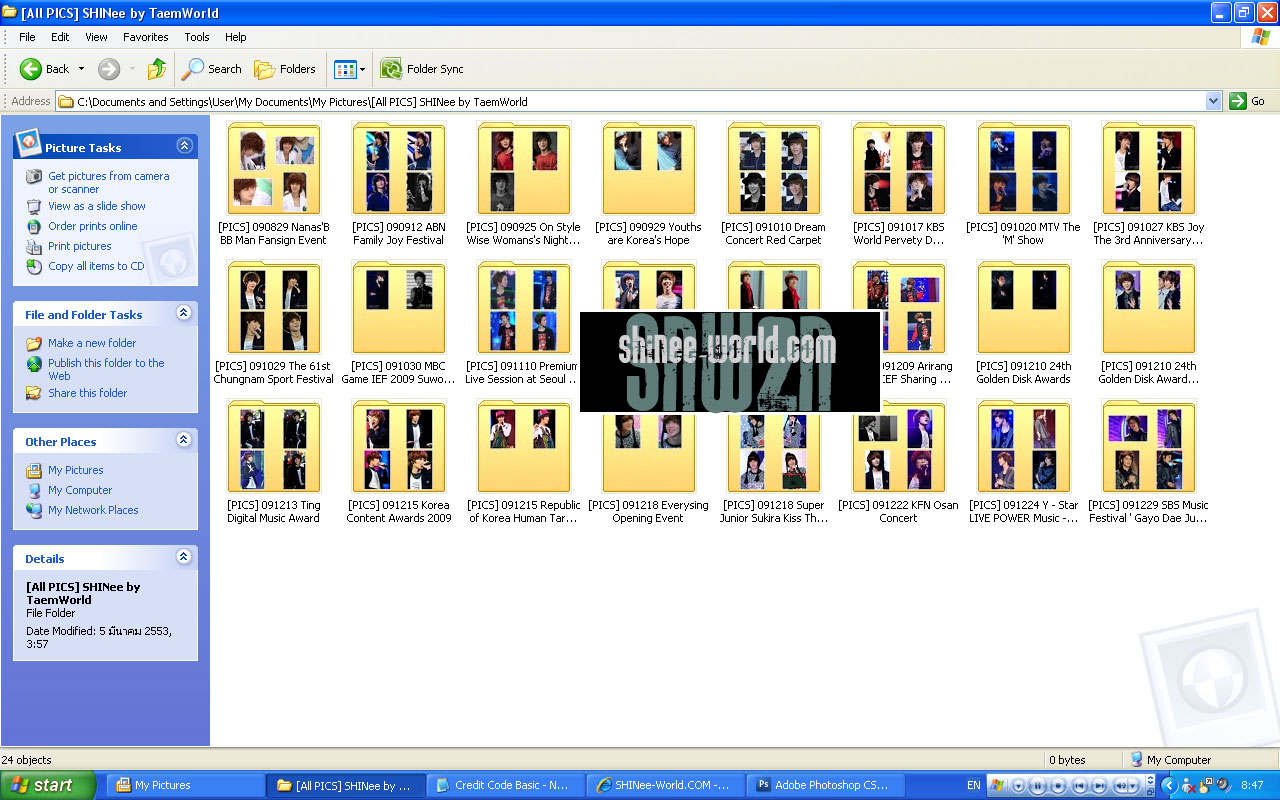
Task: Open the Search pane from the toolbar
Action: [x=211, y=69]
